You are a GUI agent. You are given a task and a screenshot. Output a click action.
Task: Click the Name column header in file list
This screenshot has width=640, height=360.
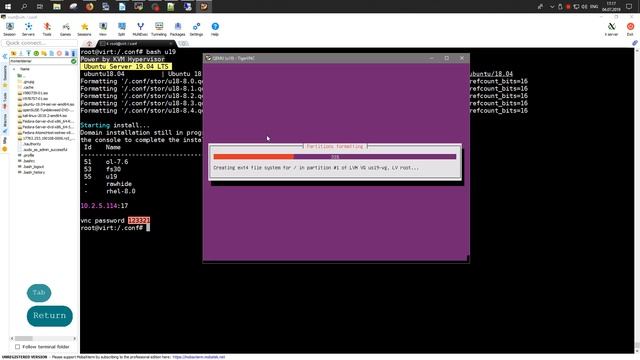pyautogui.click(x=25, y=69)
